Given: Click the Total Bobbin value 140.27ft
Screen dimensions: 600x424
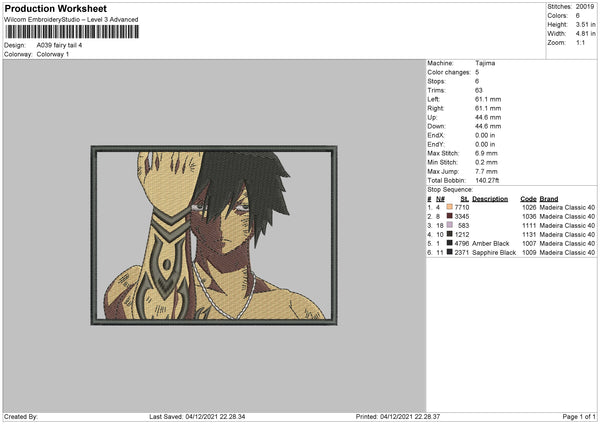Looking at the screenshot, I should coord(487,180).
